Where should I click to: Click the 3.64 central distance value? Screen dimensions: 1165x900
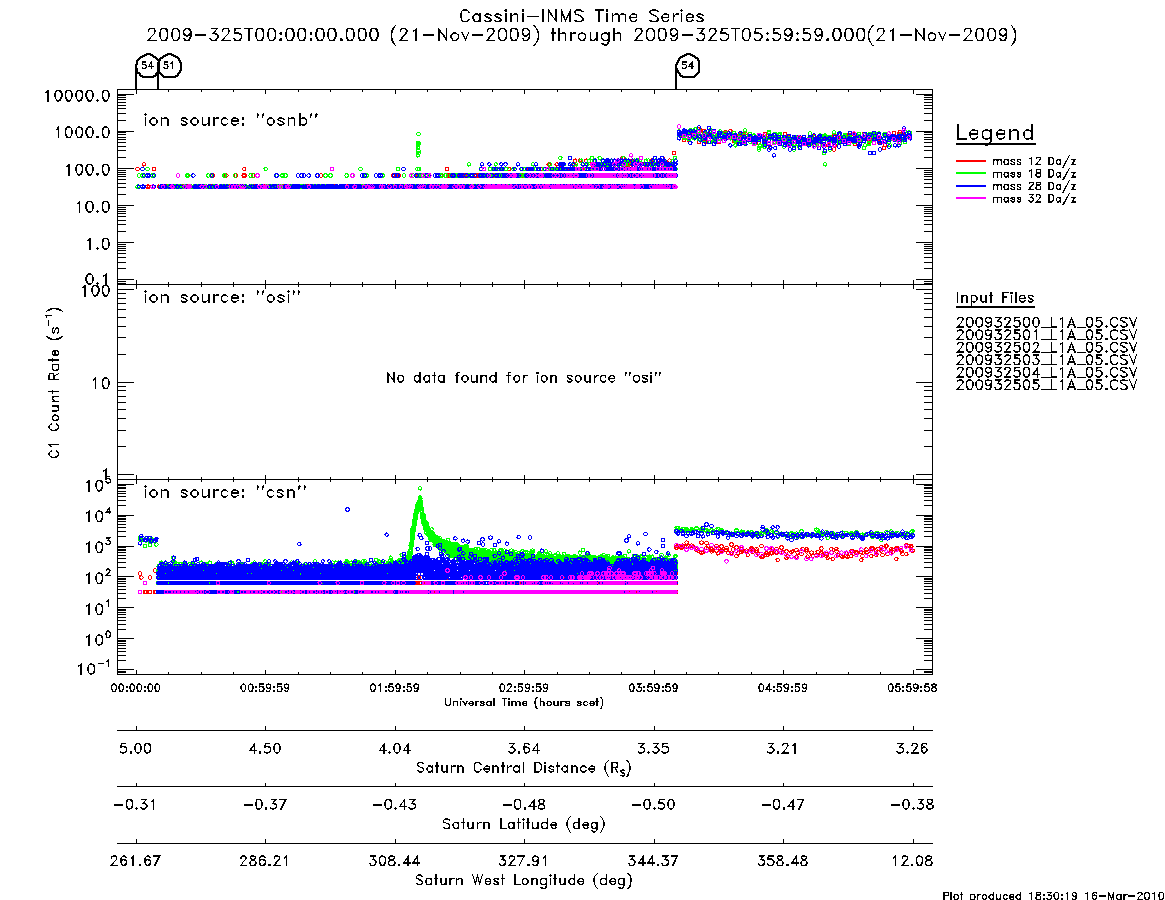(x=524, y=748)
